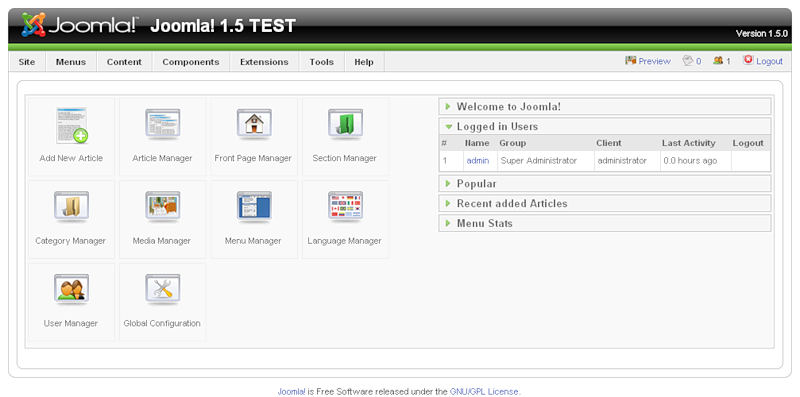Open the Joomla! footer link

[291, 392]
